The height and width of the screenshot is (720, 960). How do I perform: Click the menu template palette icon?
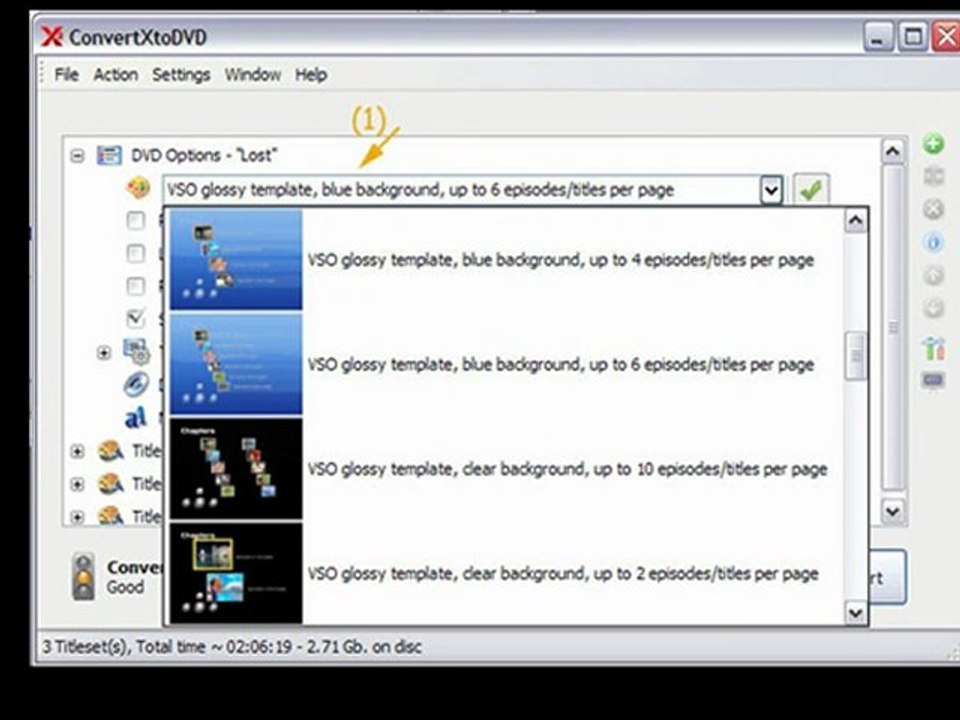click(138, 187)
